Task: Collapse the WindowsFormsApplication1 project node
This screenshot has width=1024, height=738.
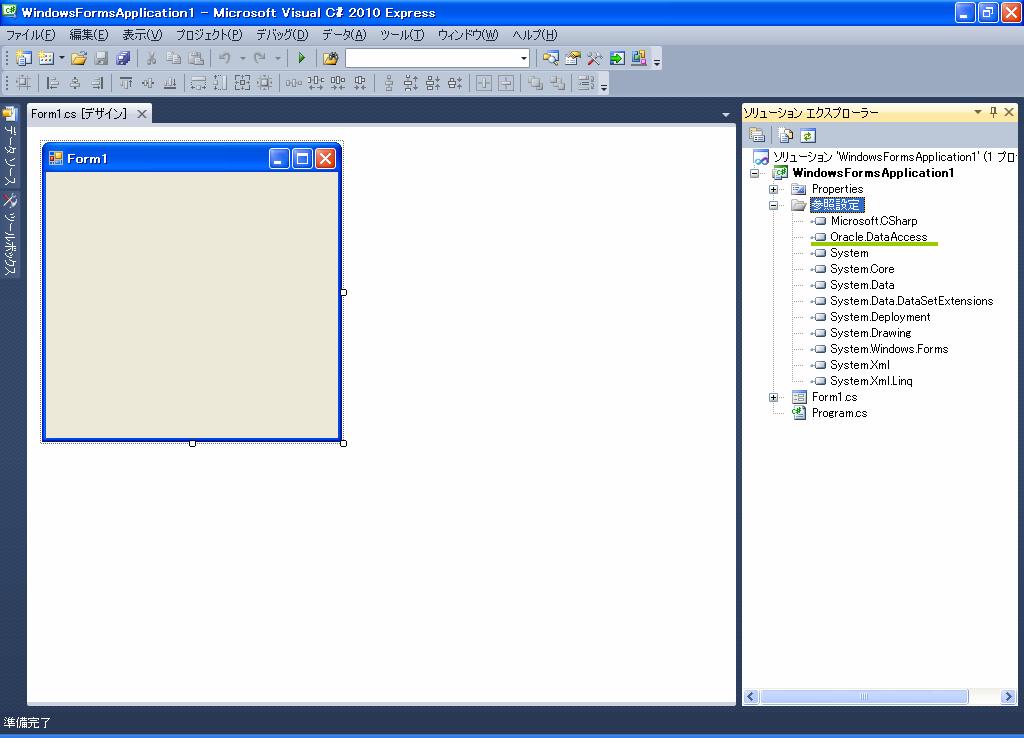Action: click(755, 173)
